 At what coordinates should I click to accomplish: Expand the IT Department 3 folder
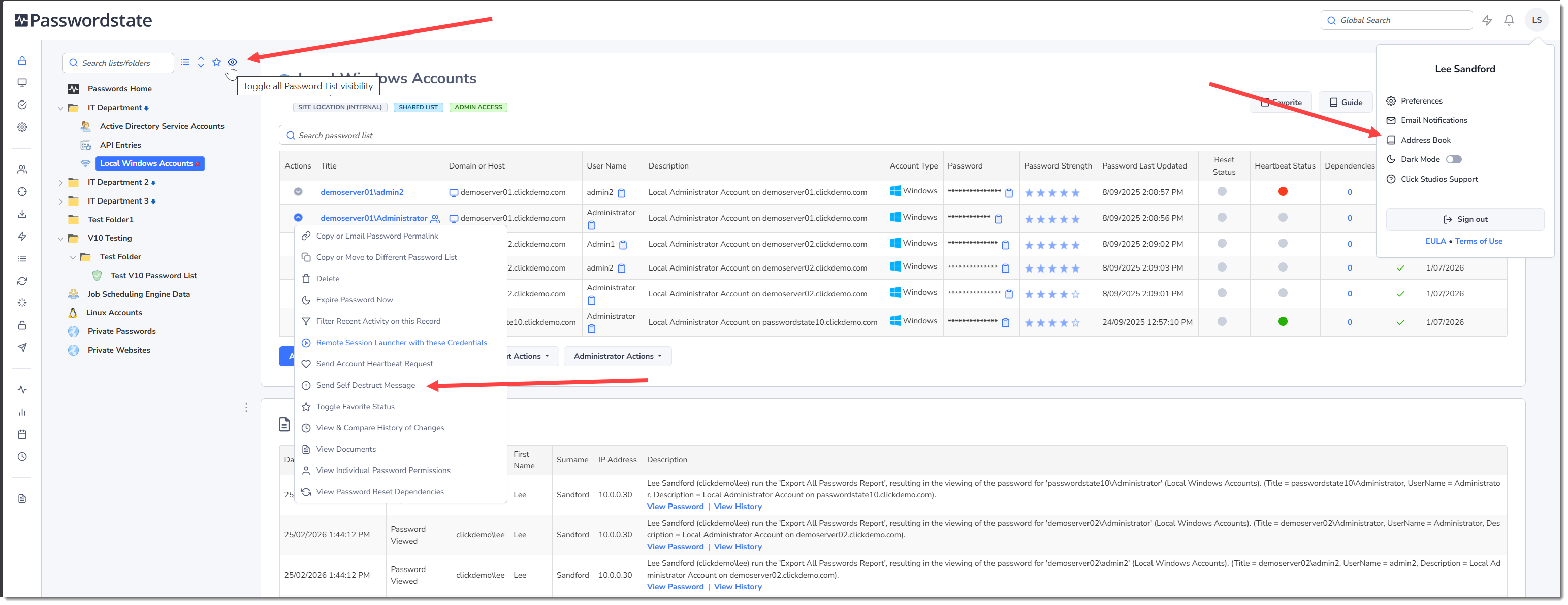coord(60,201)
